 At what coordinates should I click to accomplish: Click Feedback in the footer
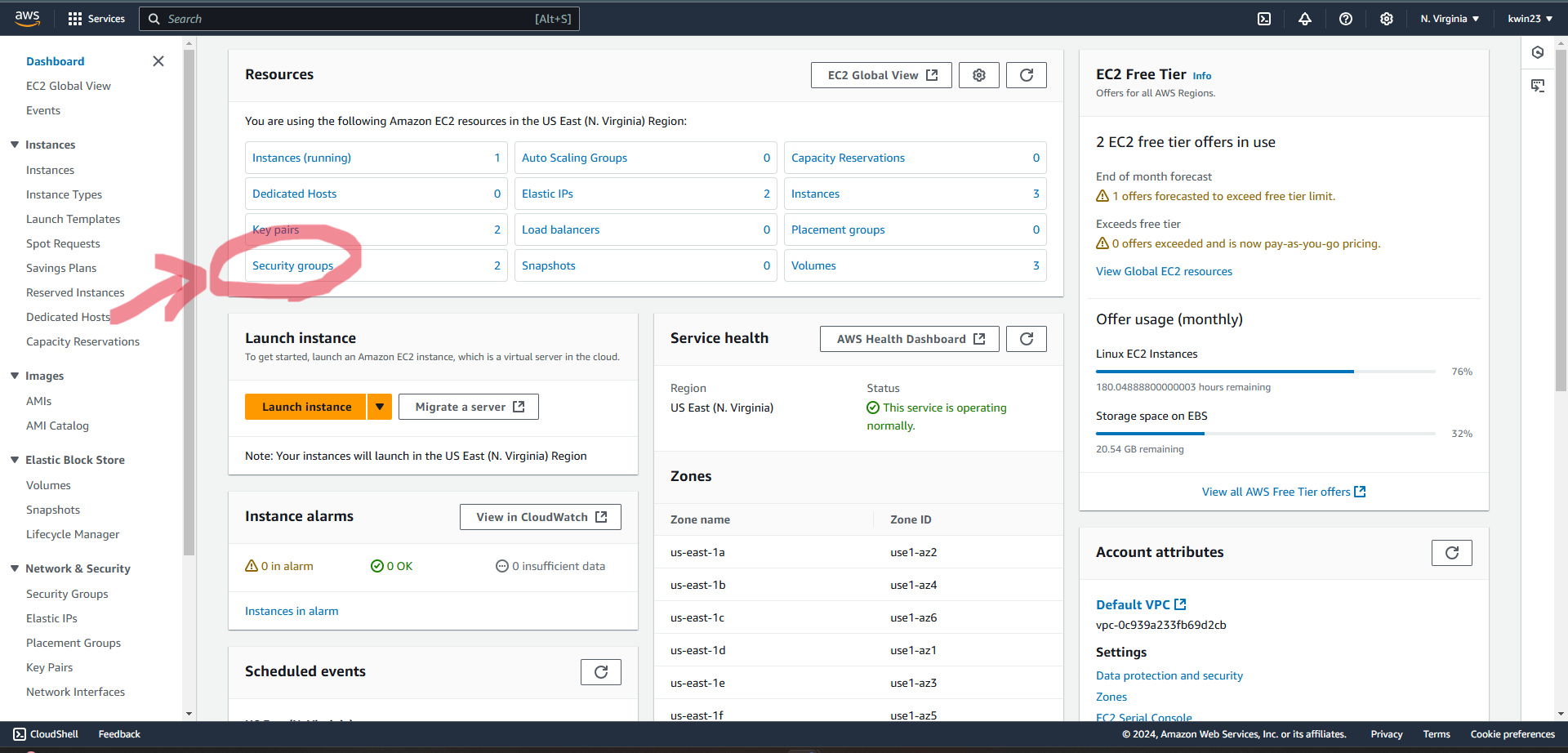(x=119, y=734)
